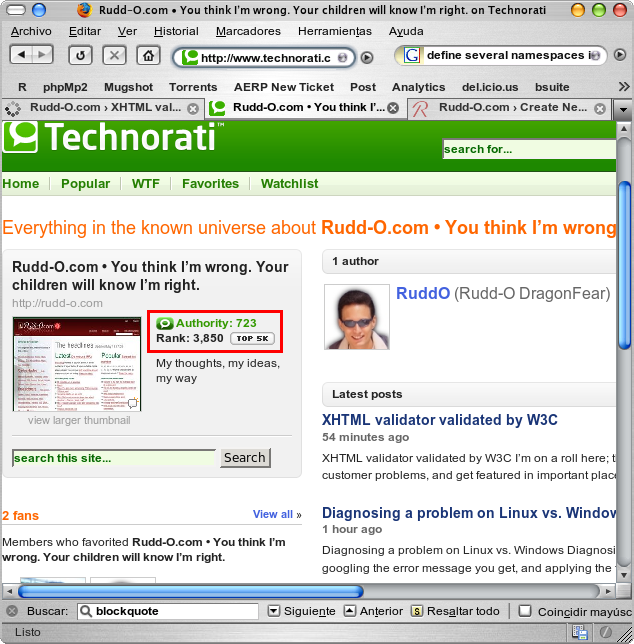
Task: Open the Editar menu
Action: click(85, 31)
